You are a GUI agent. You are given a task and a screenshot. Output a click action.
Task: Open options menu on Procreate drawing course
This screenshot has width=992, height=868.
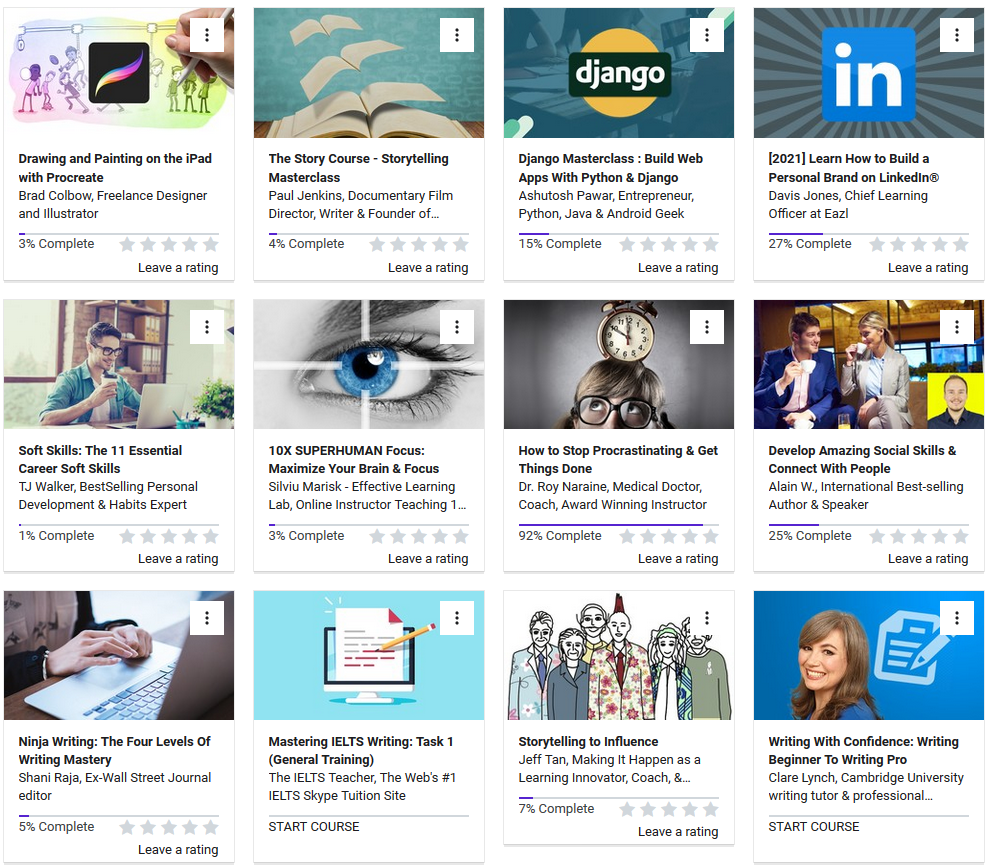pyautogui.click(x=207, y=35)
